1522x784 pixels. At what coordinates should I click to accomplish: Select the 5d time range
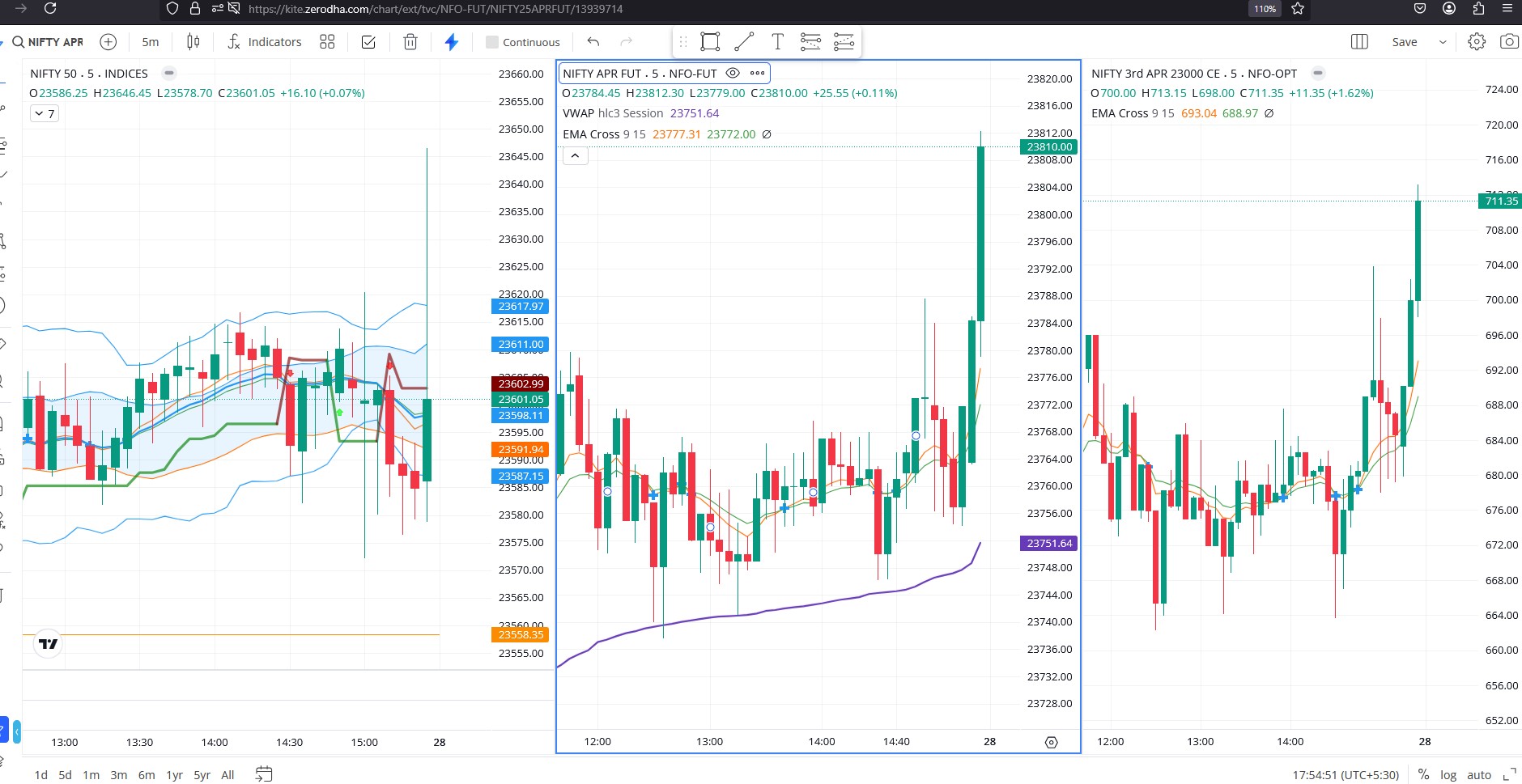tap(65, 775)
